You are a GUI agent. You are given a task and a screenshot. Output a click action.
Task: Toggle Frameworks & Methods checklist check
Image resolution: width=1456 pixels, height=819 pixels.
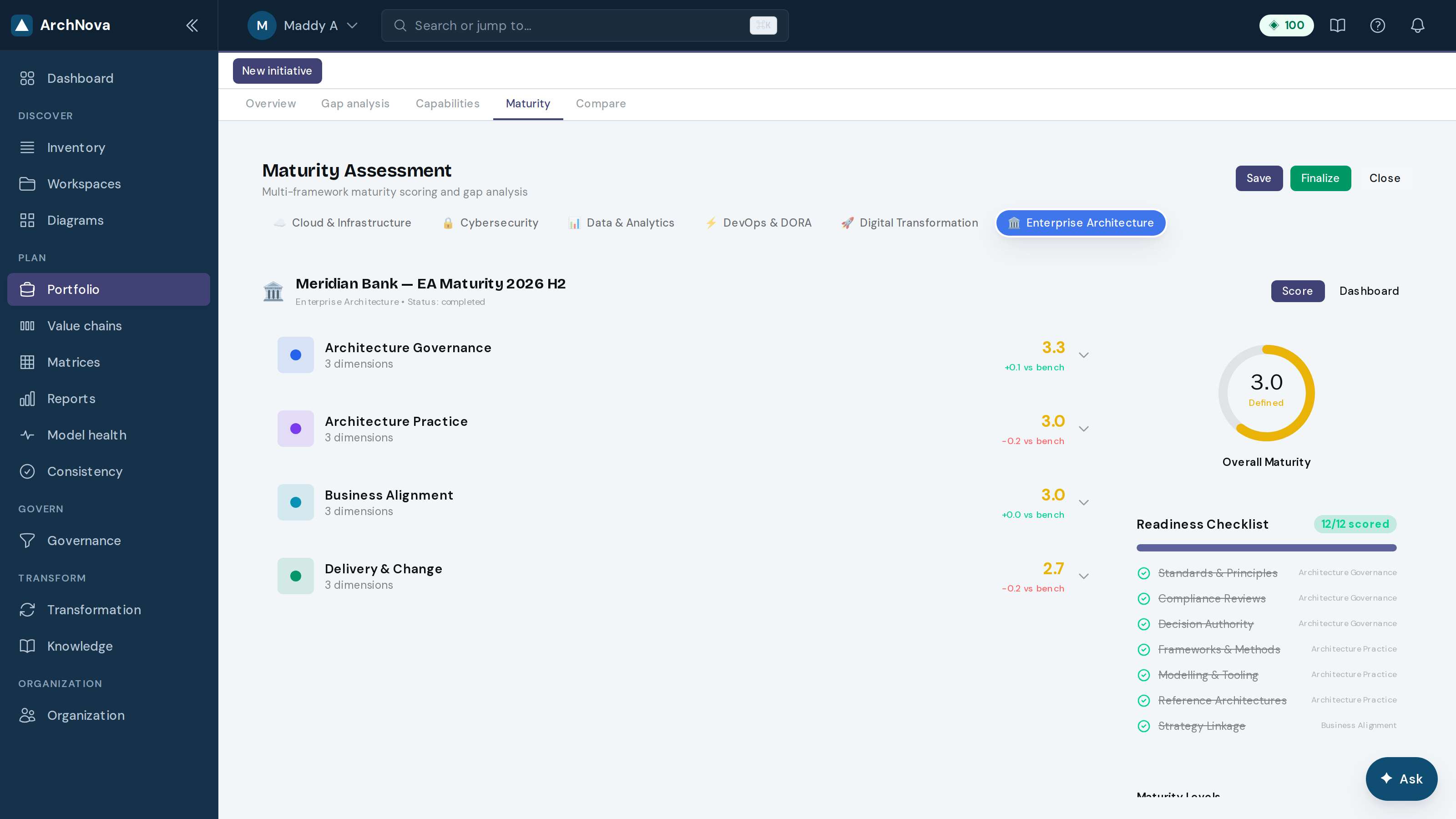(1143, 649)
